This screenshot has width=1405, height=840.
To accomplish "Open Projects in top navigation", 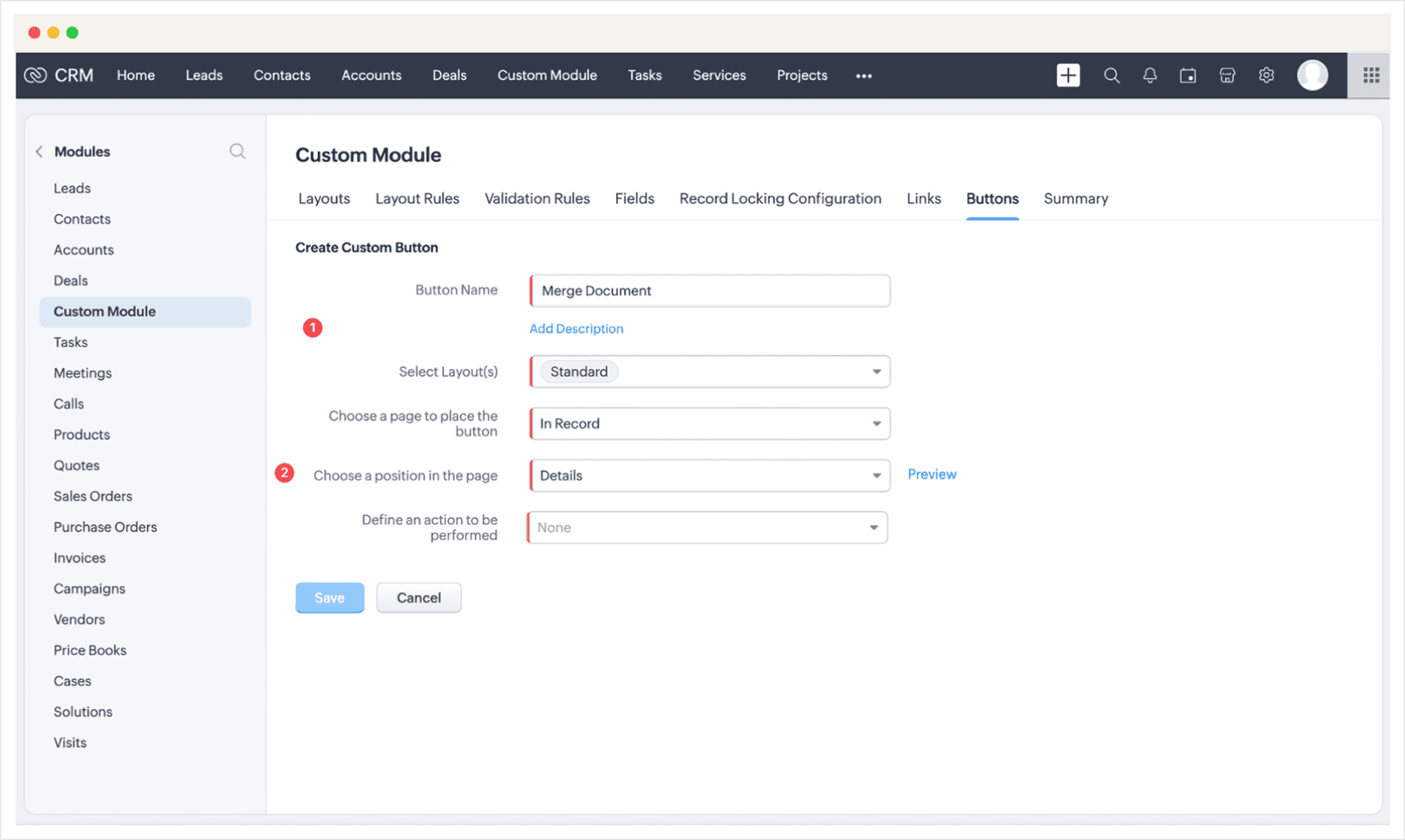I will coord(802,75).
